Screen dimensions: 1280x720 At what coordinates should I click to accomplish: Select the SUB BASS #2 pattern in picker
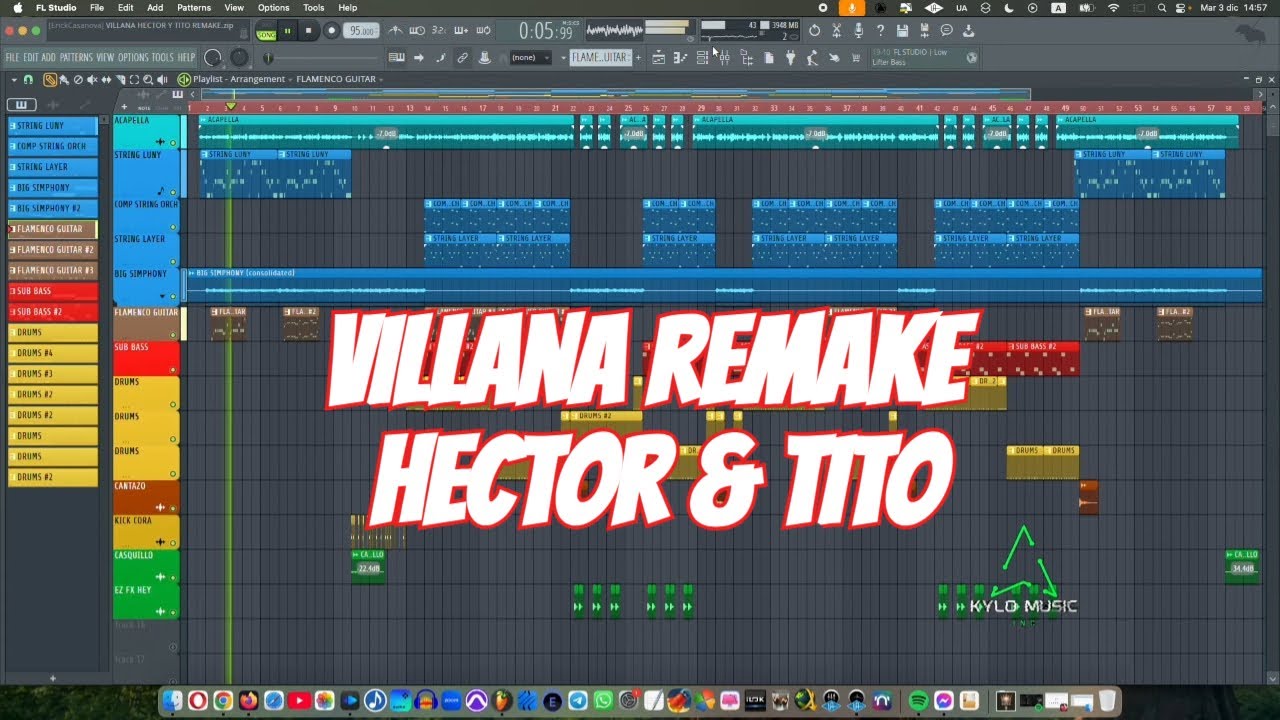[x=53, y=311]
